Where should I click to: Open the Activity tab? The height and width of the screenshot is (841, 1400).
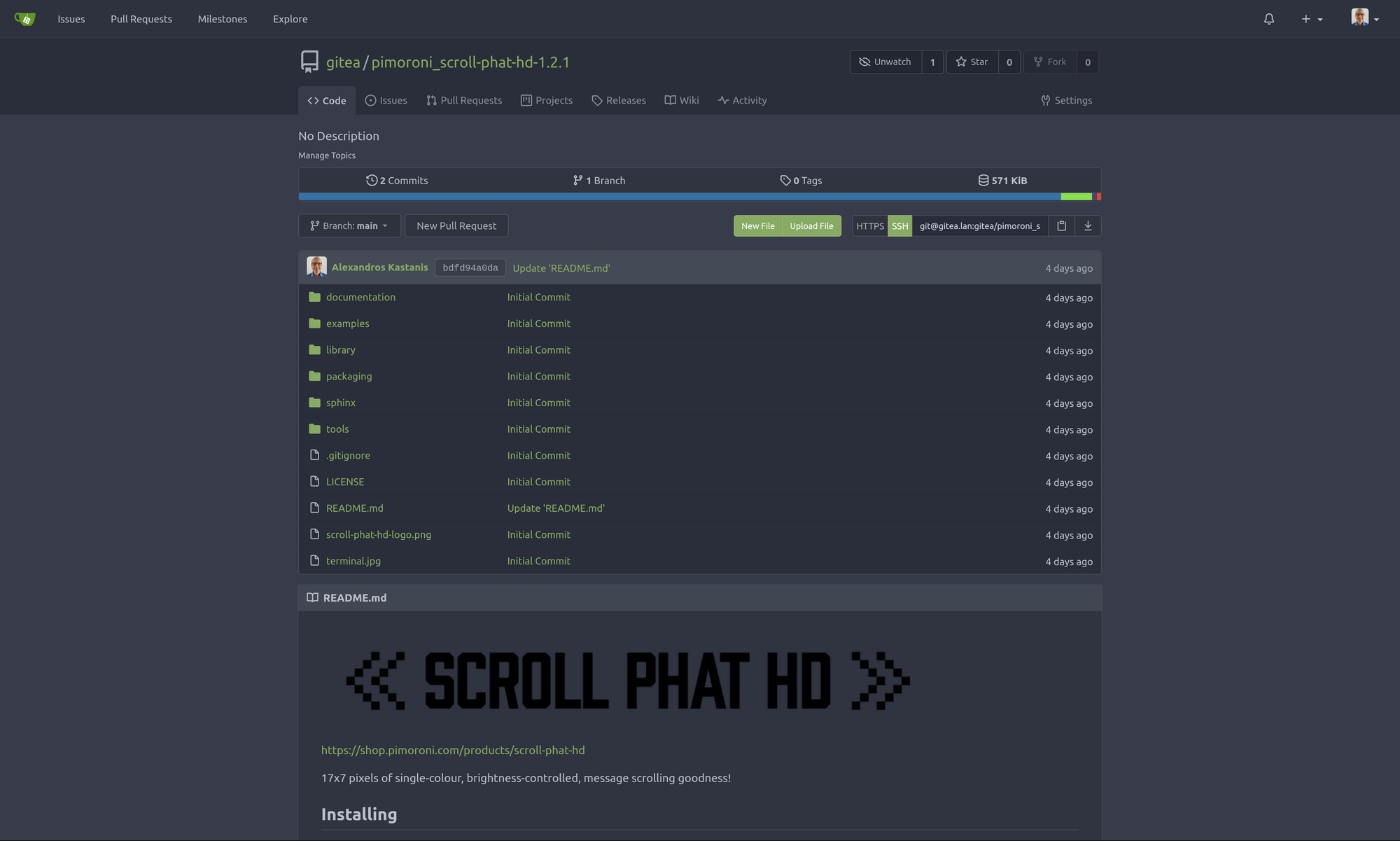click(742, 100)
